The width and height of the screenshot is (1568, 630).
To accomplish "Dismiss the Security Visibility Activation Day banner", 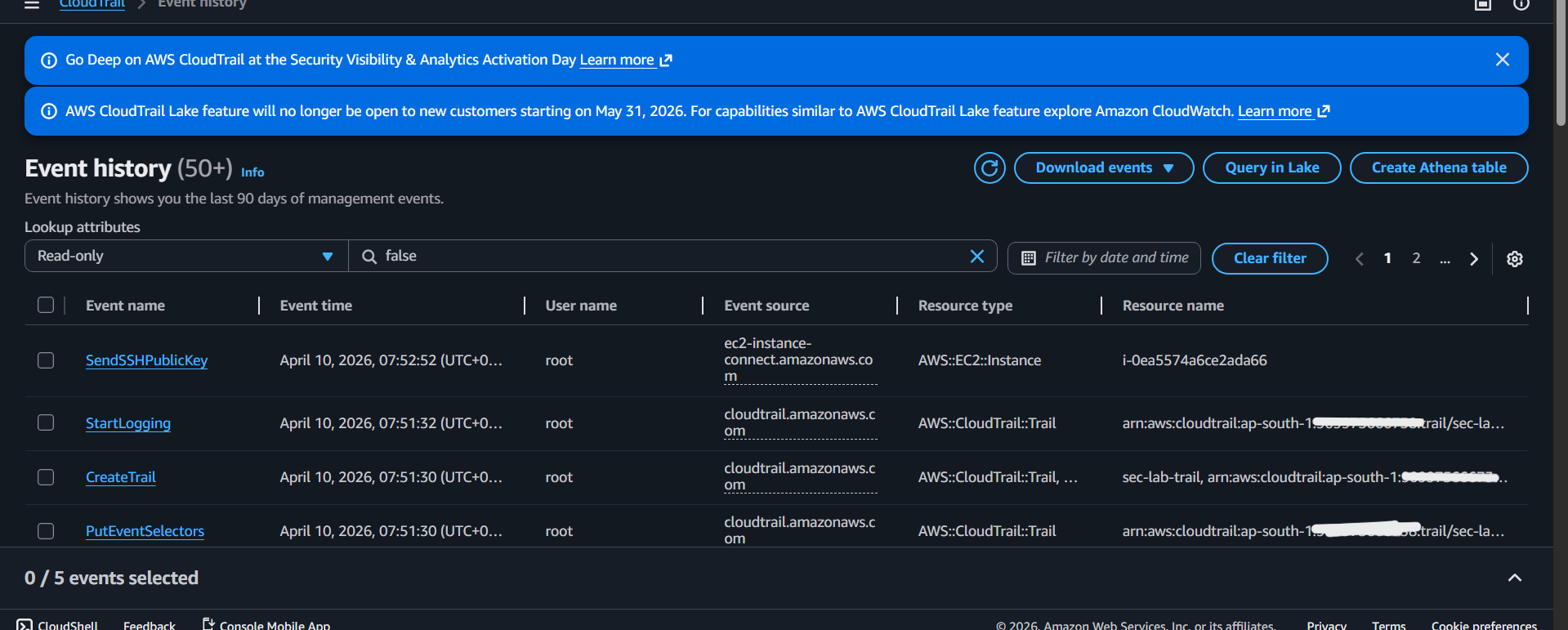I will tap(1502, 60).
